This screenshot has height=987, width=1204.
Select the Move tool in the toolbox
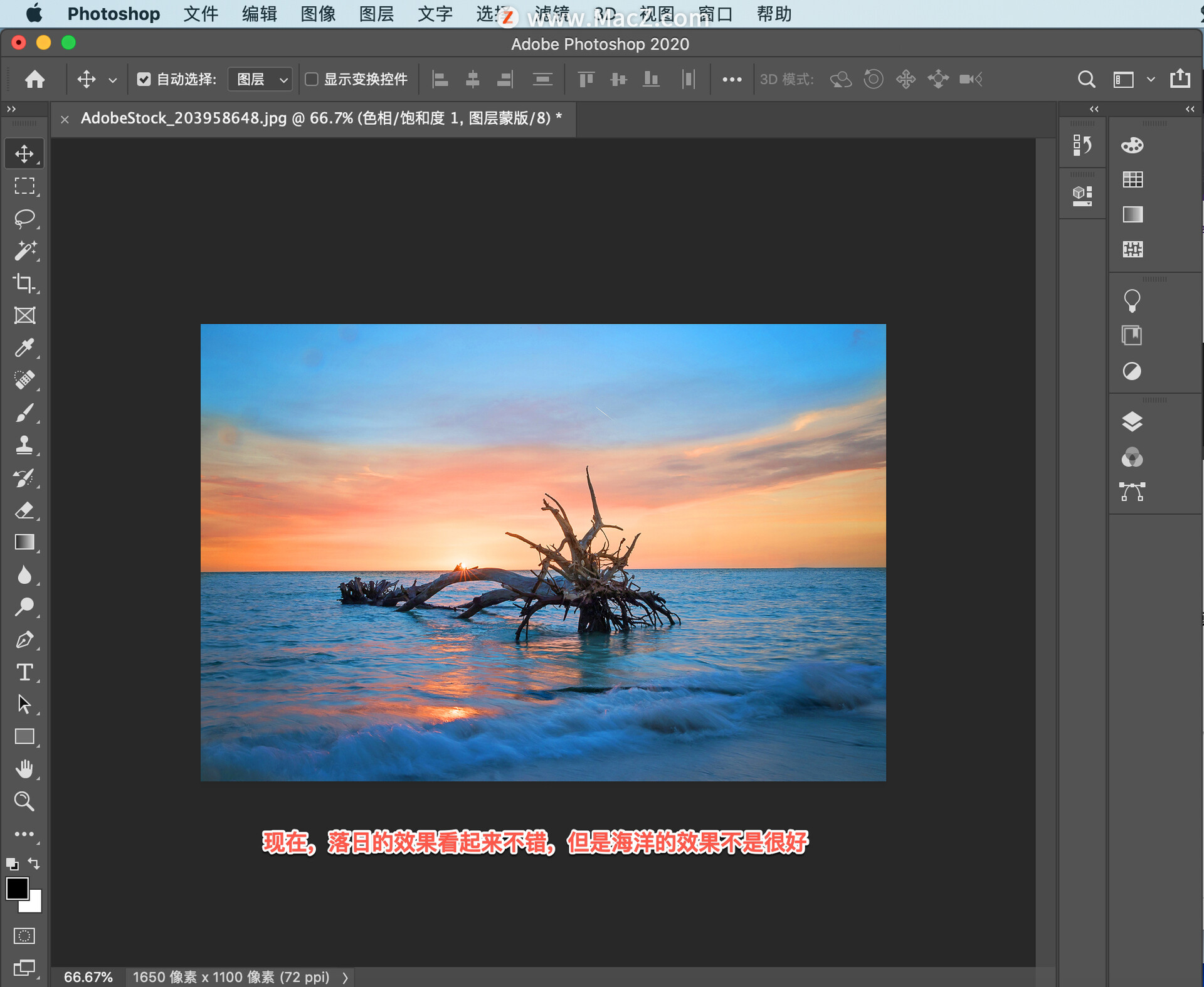24,154
